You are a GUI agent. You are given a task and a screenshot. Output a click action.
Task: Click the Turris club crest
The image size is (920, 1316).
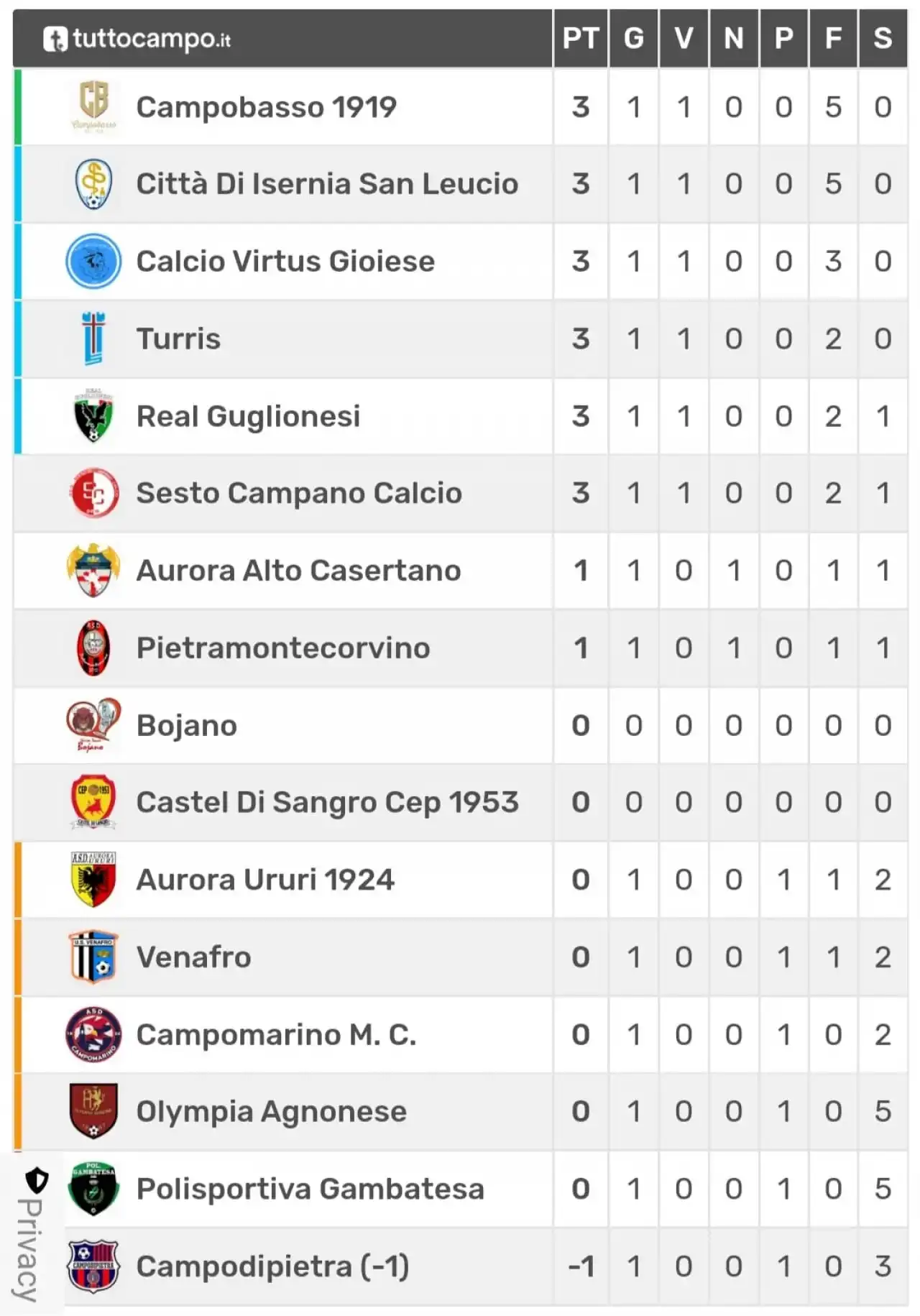pyautogui.click(x=93, y=339)
